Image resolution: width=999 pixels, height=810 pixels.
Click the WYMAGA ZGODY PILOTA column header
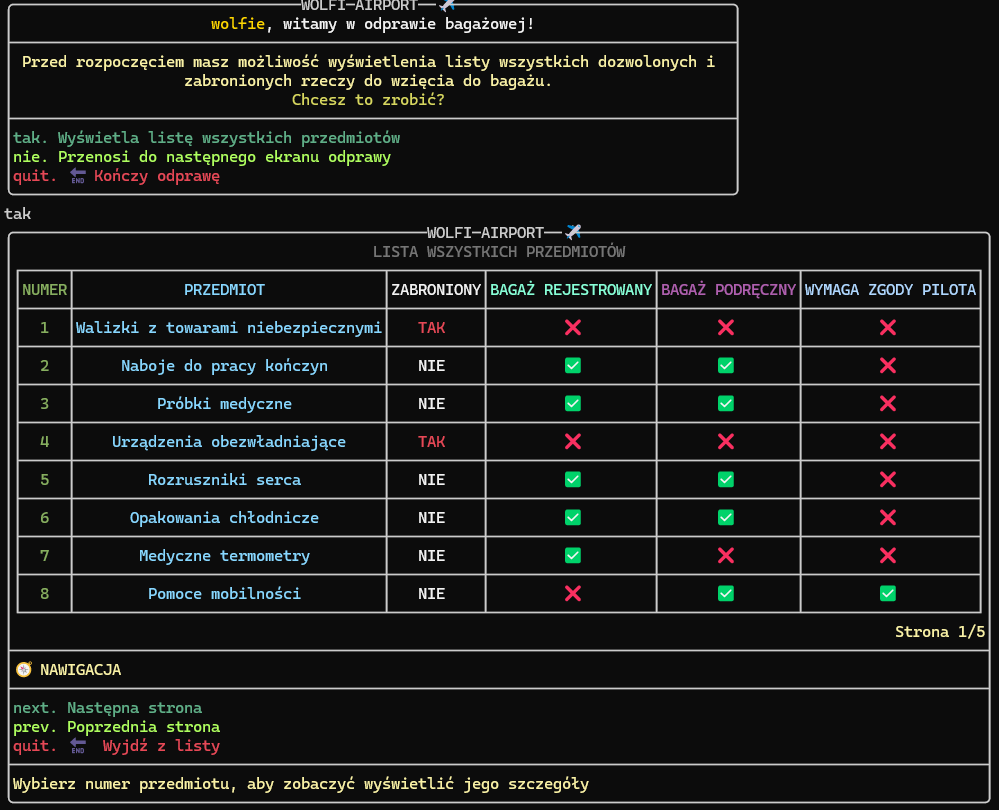click(x=890, y=290)
